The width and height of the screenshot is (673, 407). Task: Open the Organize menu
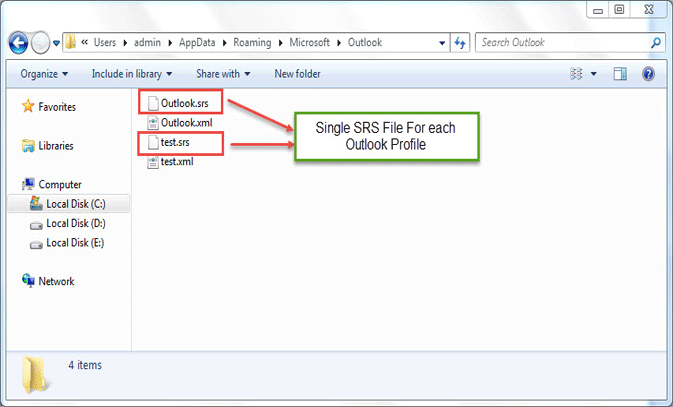[x=44, y=74]
